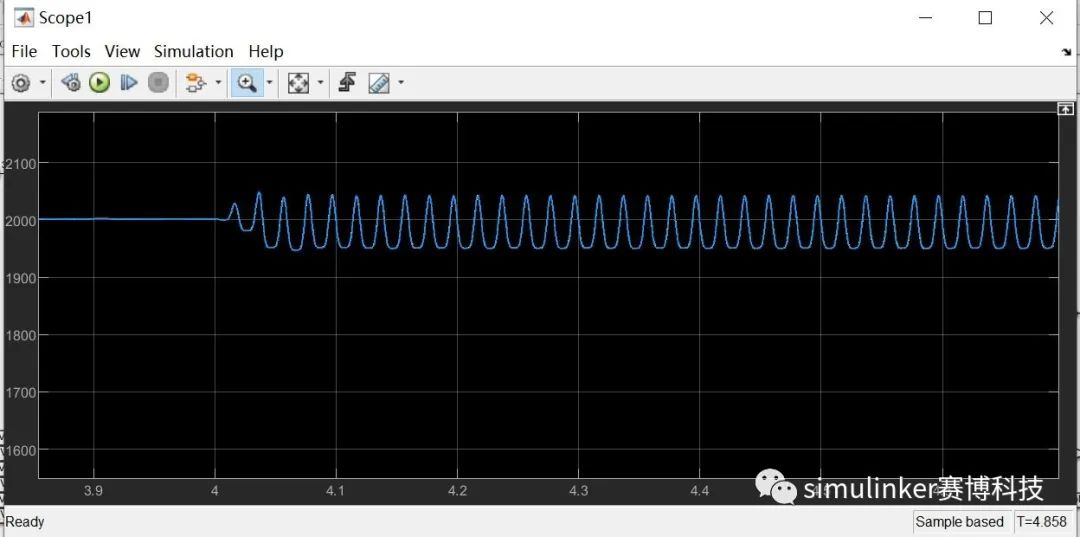Click the 2000 y-axis label
This screenshot has height=537, width=1080.
tap(20, 221)
